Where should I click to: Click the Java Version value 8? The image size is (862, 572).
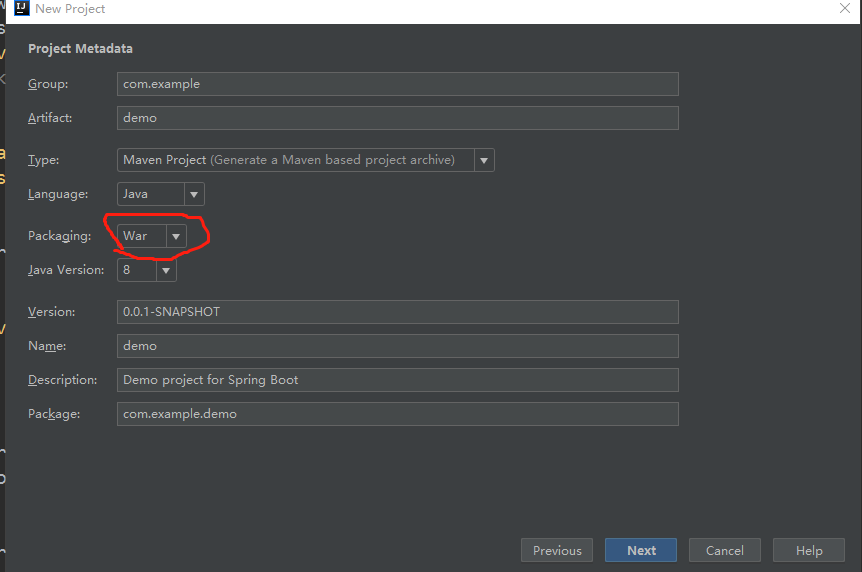(x=136, y=270)
